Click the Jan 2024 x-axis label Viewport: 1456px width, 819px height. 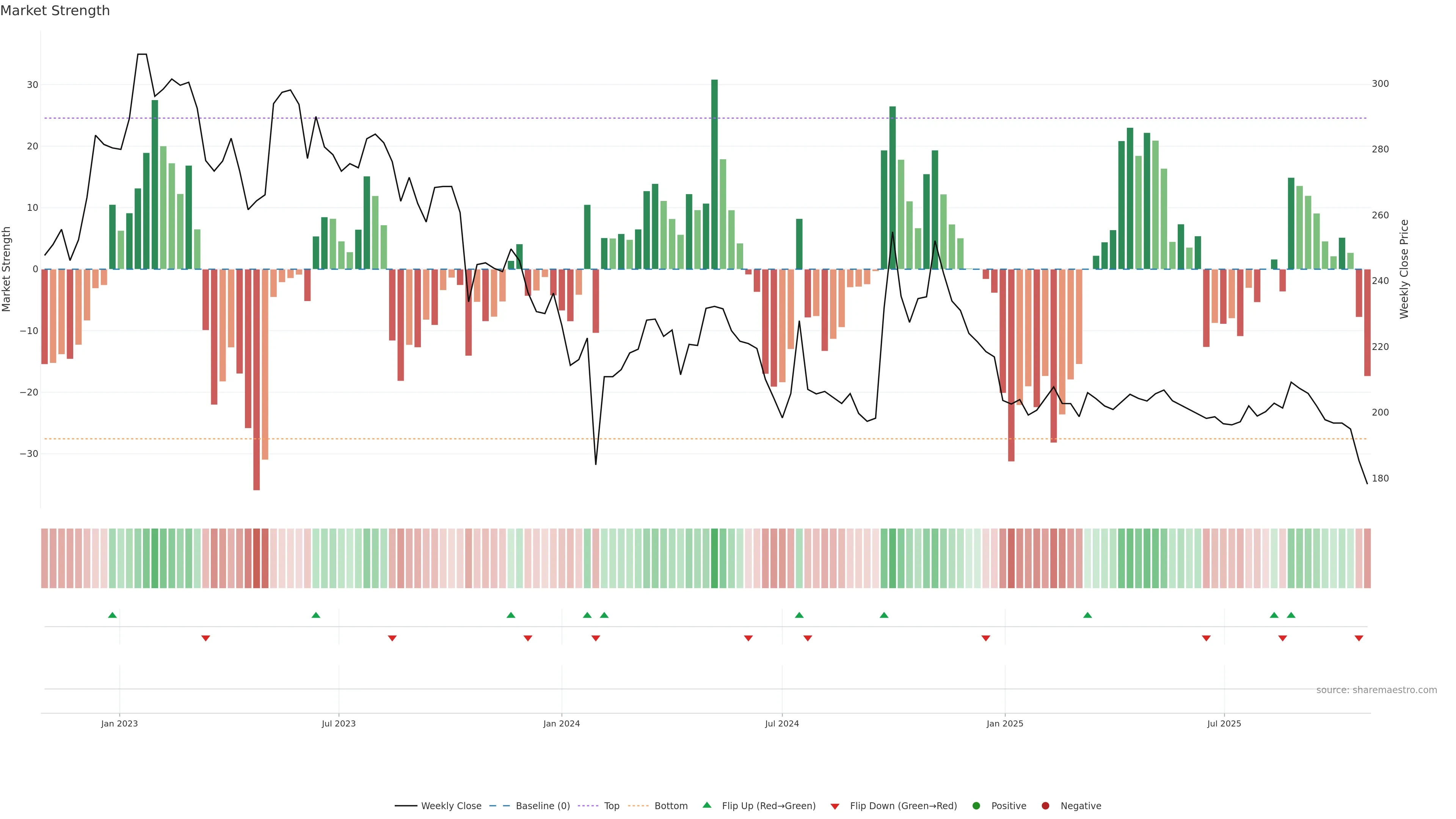tap(561, 723)
